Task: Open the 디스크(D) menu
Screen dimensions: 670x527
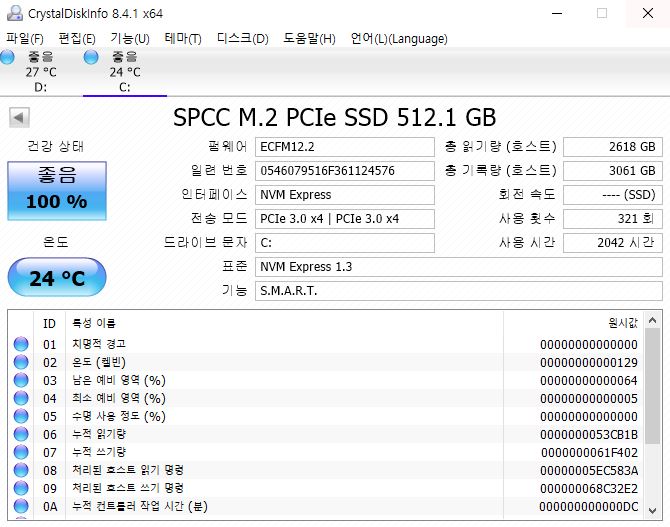Action: (243, 39)
